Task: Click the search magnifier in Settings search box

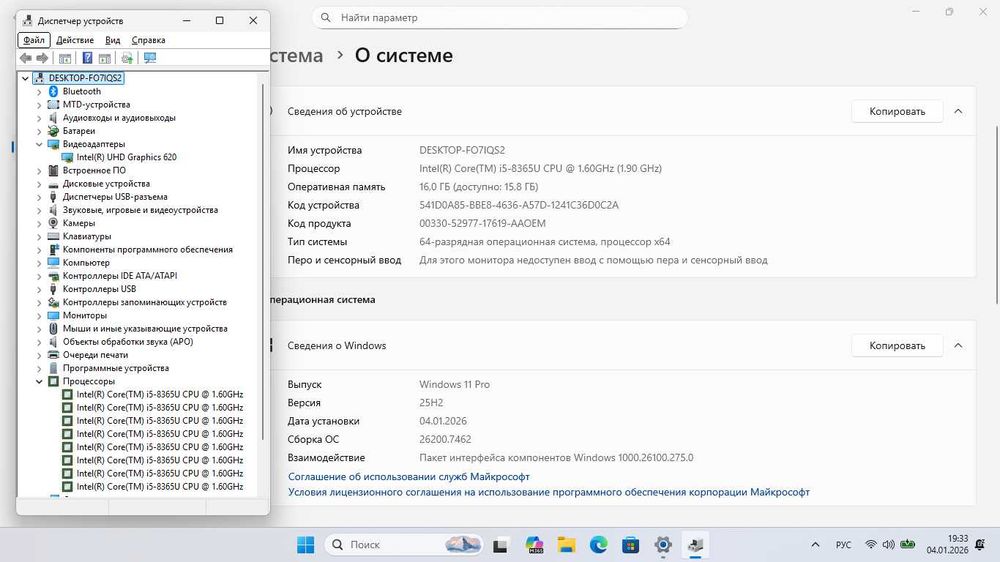Action: pyautogui.click(x=325, y=17)
